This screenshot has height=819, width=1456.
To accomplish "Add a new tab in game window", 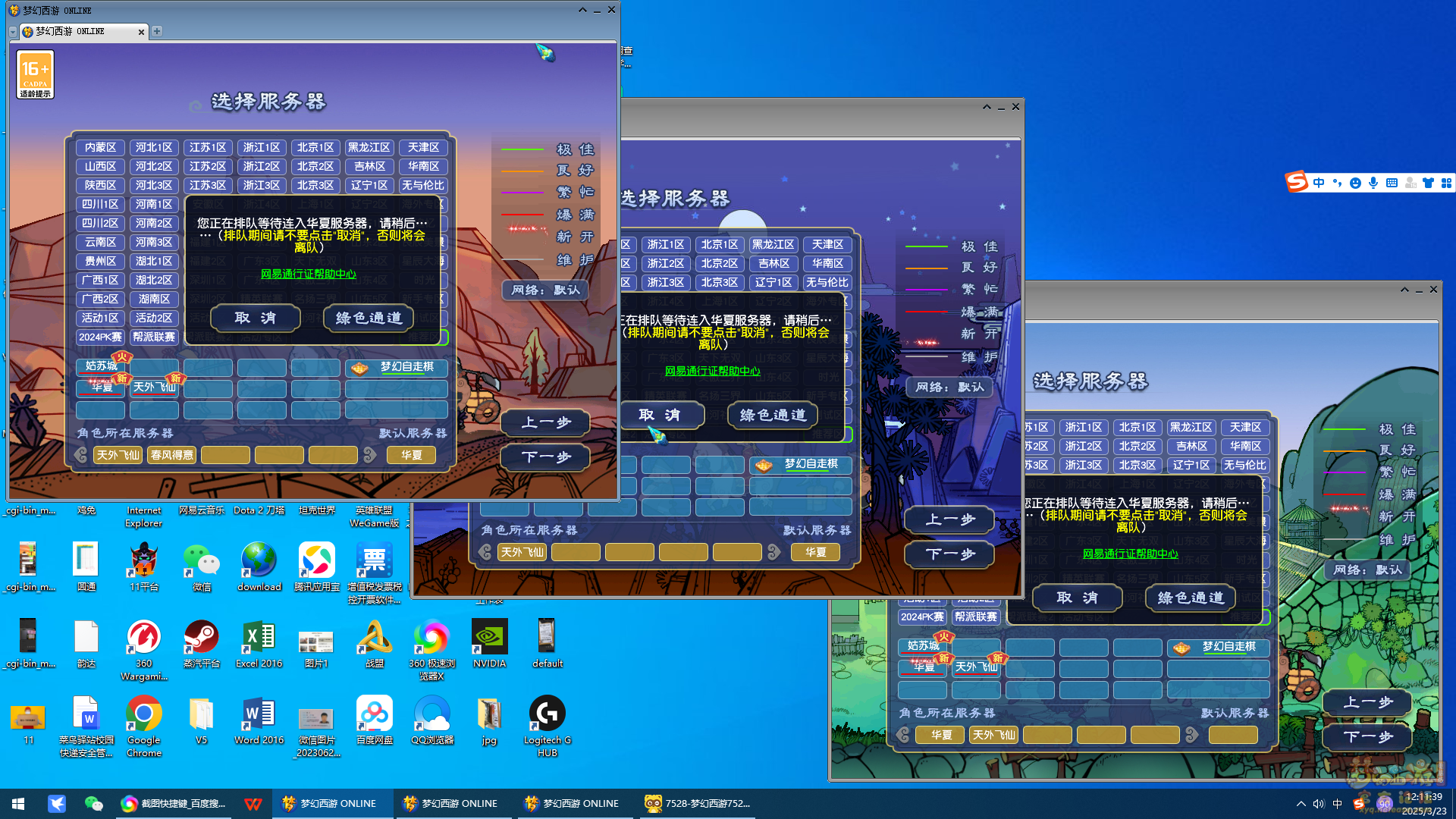I will tap(157, 31).
